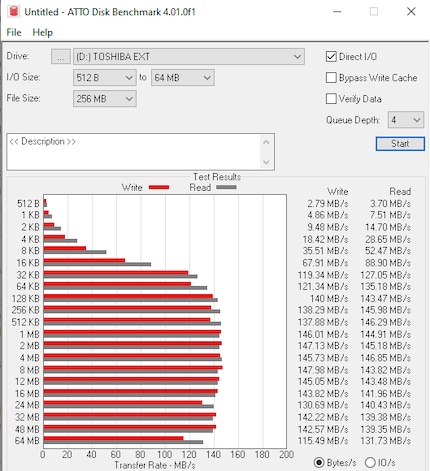
Task: Open the 256 MB File Size dropdown
Action: [105, 99]
